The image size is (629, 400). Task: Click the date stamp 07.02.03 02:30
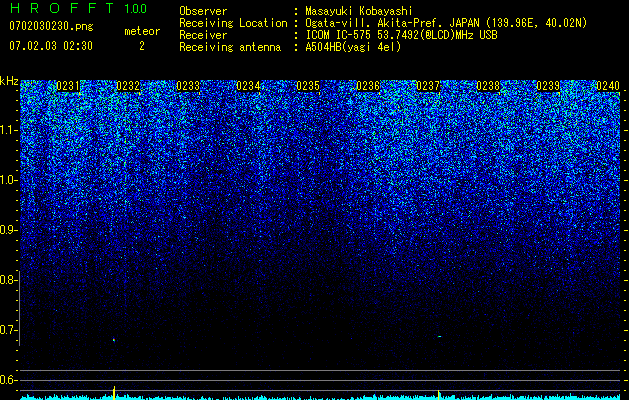click(x=51, y=46)
